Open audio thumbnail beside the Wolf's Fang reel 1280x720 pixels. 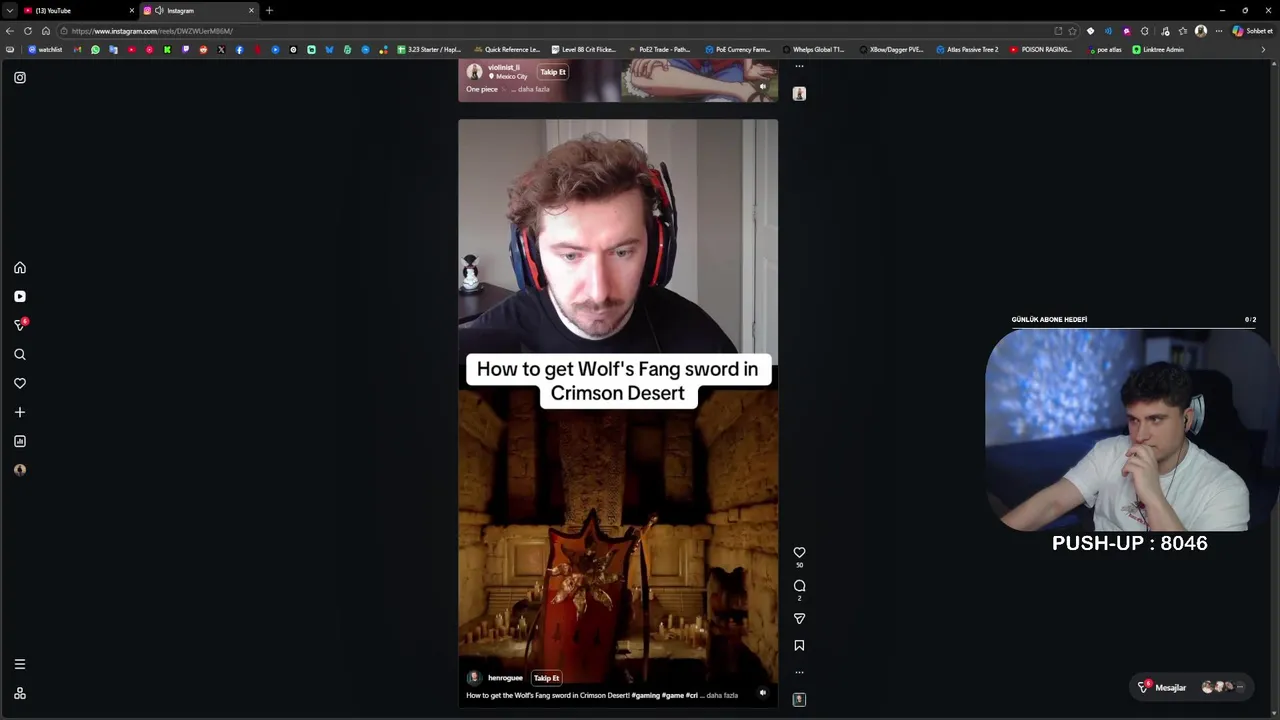799,699
